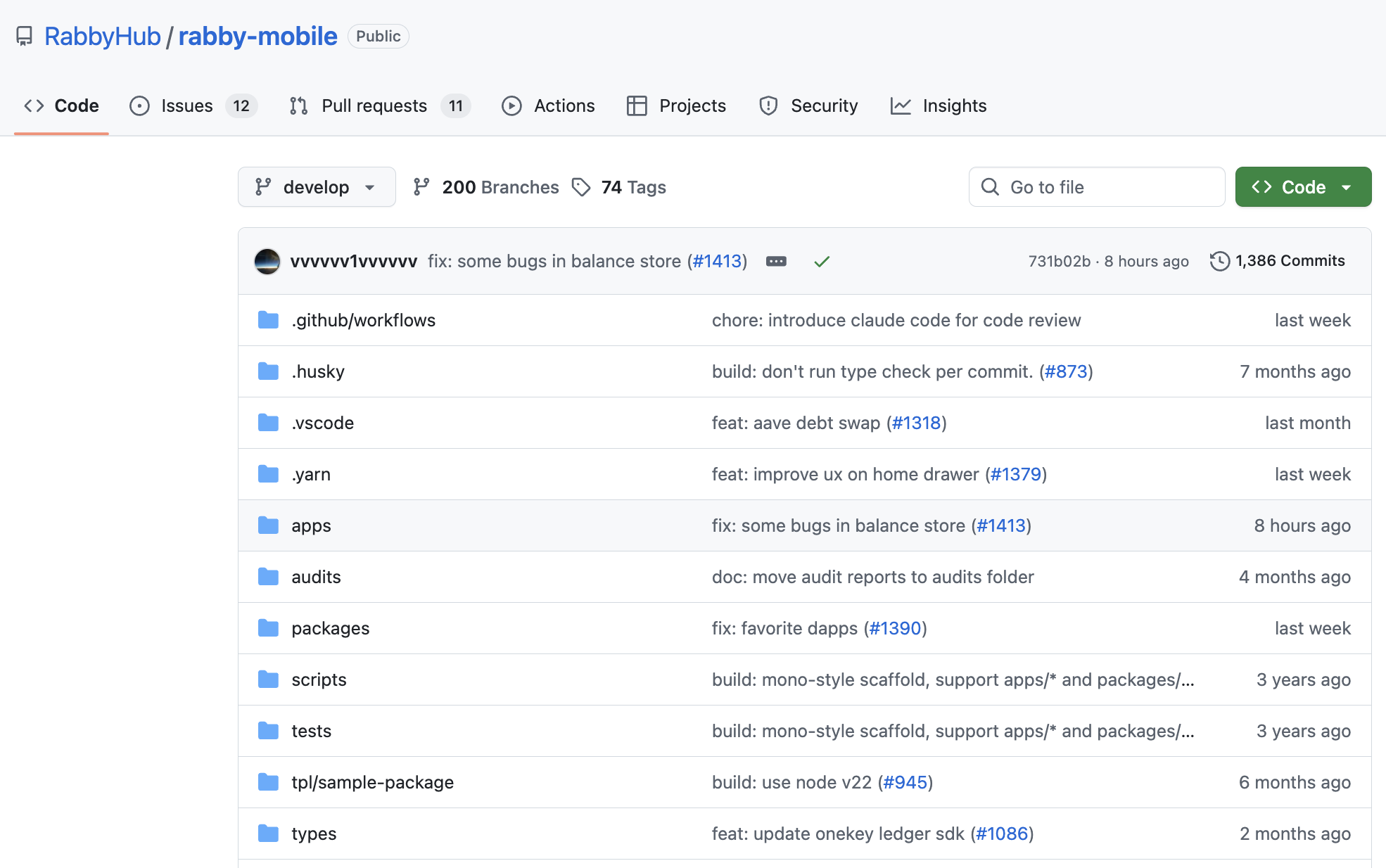The height and width of the screenshot is (868, 1386).
Task: Open the repository book icon
Action: click(x=25, y=36)
